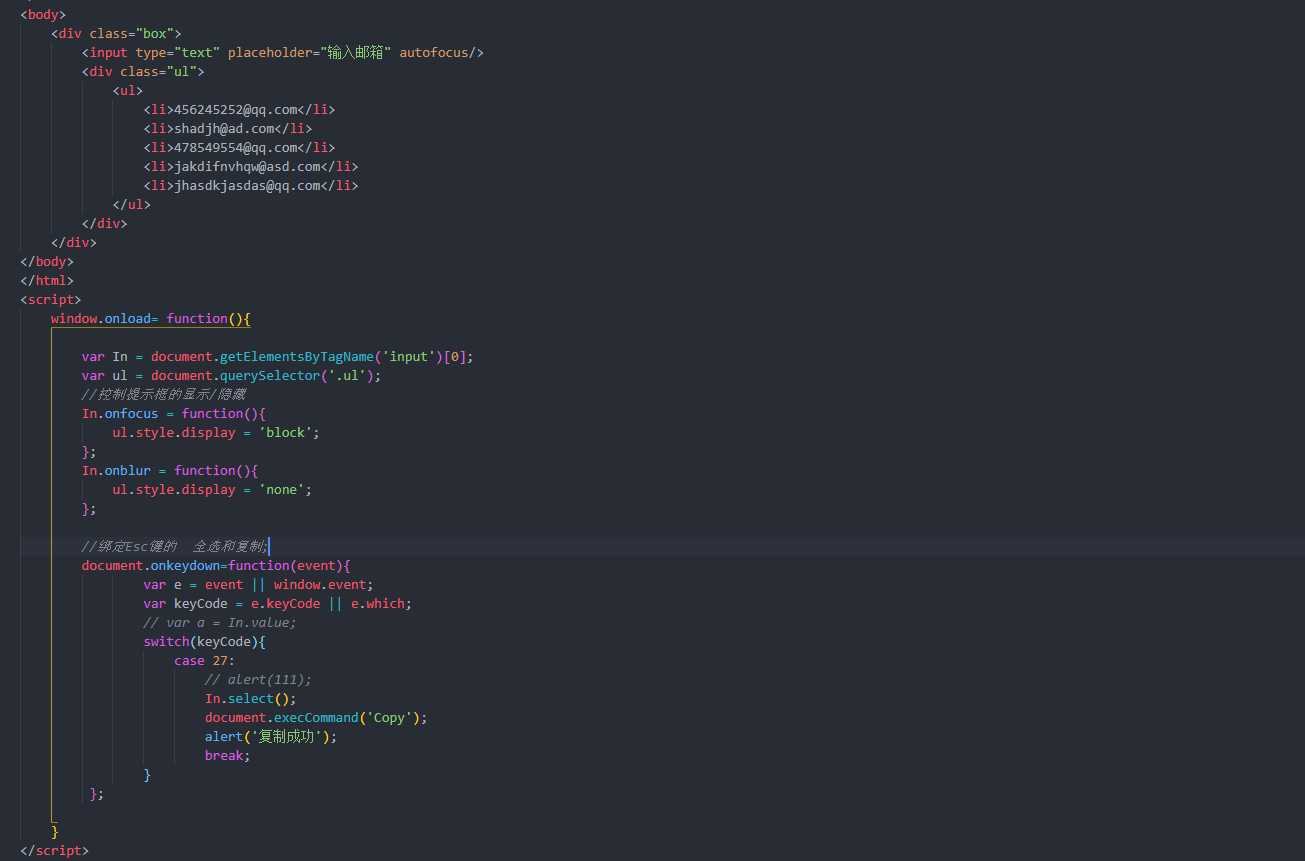
Task: Click the list item jhasdkjasdas@qq.com
Action: coord(250,185)
